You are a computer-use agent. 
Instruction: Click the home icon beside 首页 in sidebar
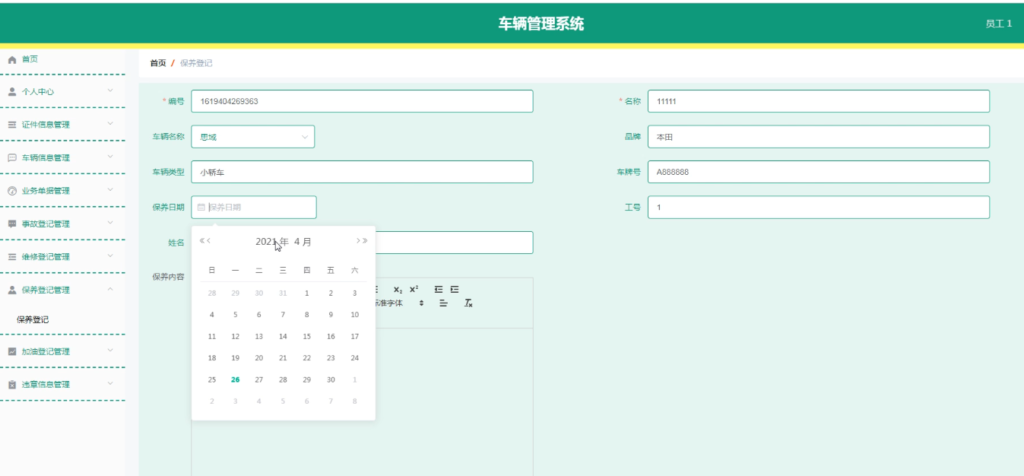pos(12,59)
